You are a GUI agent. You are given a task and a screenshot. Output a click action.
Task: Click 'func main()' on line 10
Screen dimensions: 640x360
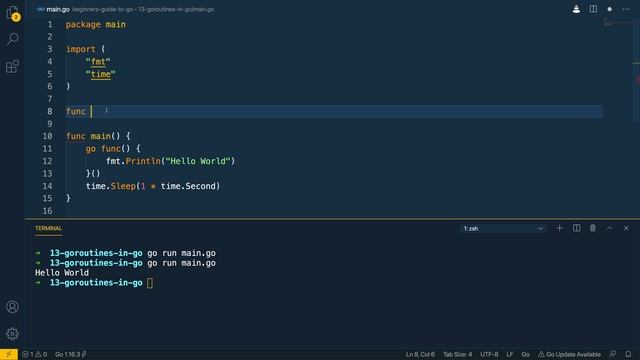pyautogui.click(x=93, y=136)
